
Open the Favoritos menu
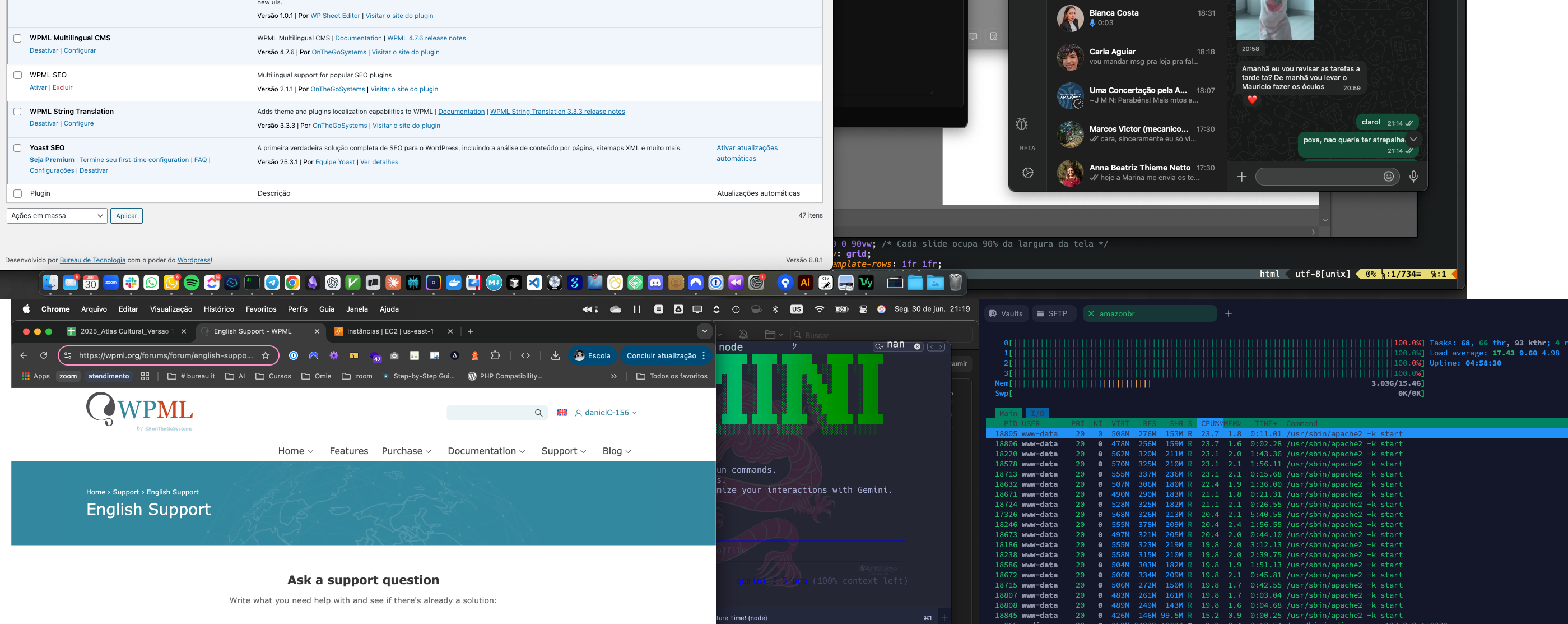click(260, 309)
